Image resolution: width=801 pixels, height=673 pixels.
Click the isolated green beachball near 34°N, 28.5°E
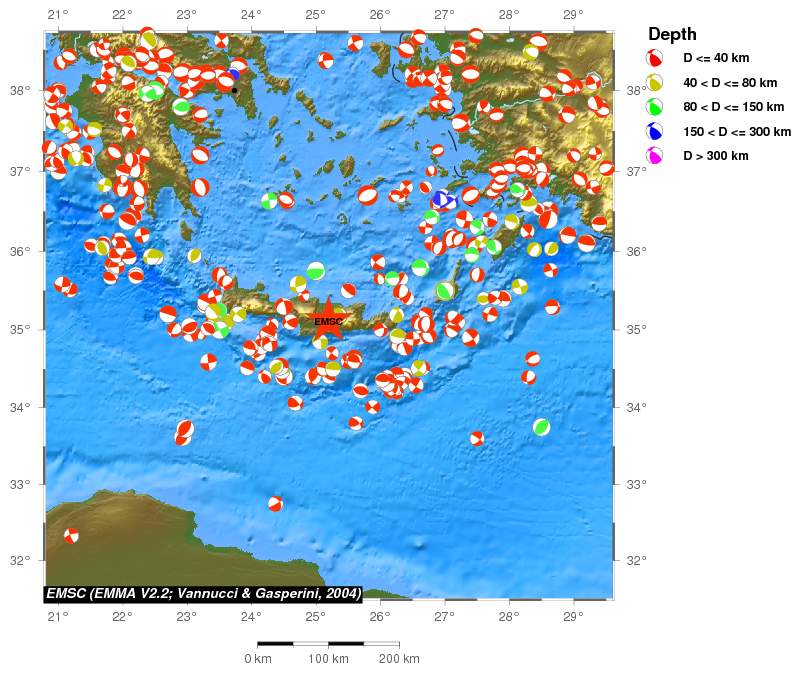(541, 427)
